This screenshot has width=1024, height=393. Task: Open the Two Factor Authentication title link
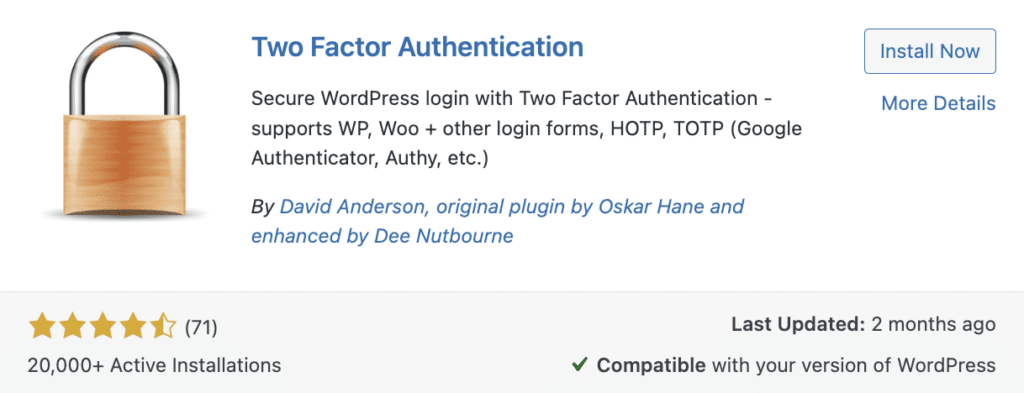pyautogui.click(x=417, y=47)
